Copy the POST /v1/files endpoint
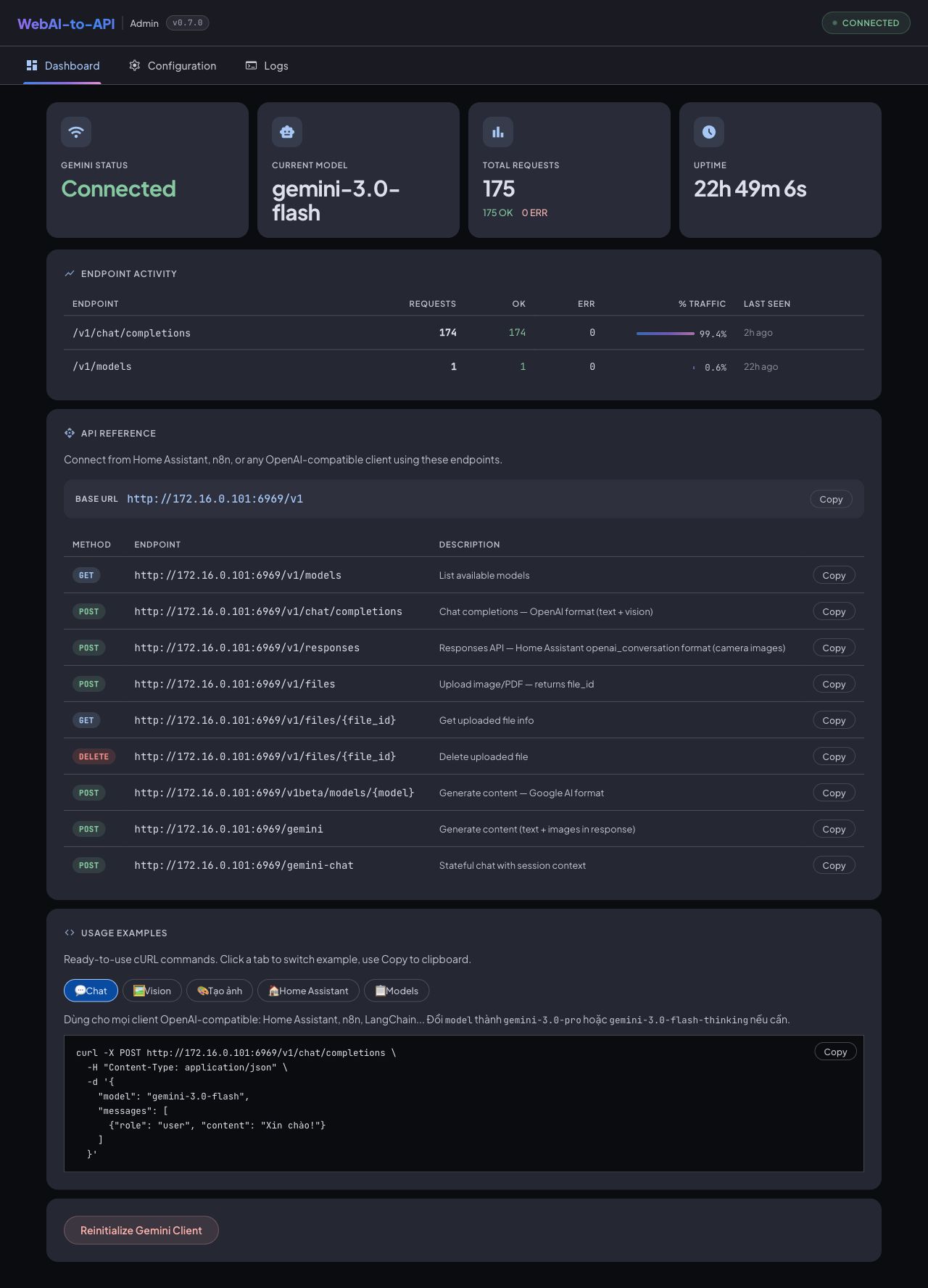The height and width of the screenshot is (1288, 928). [x=834, y=684]
